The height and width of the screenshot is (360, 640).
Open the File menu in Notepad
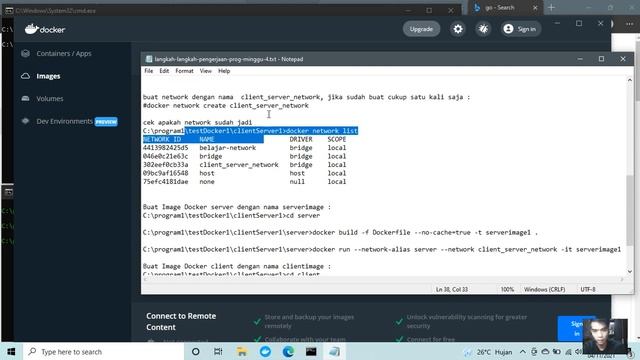pyautogui.click(x=149, y=71)
